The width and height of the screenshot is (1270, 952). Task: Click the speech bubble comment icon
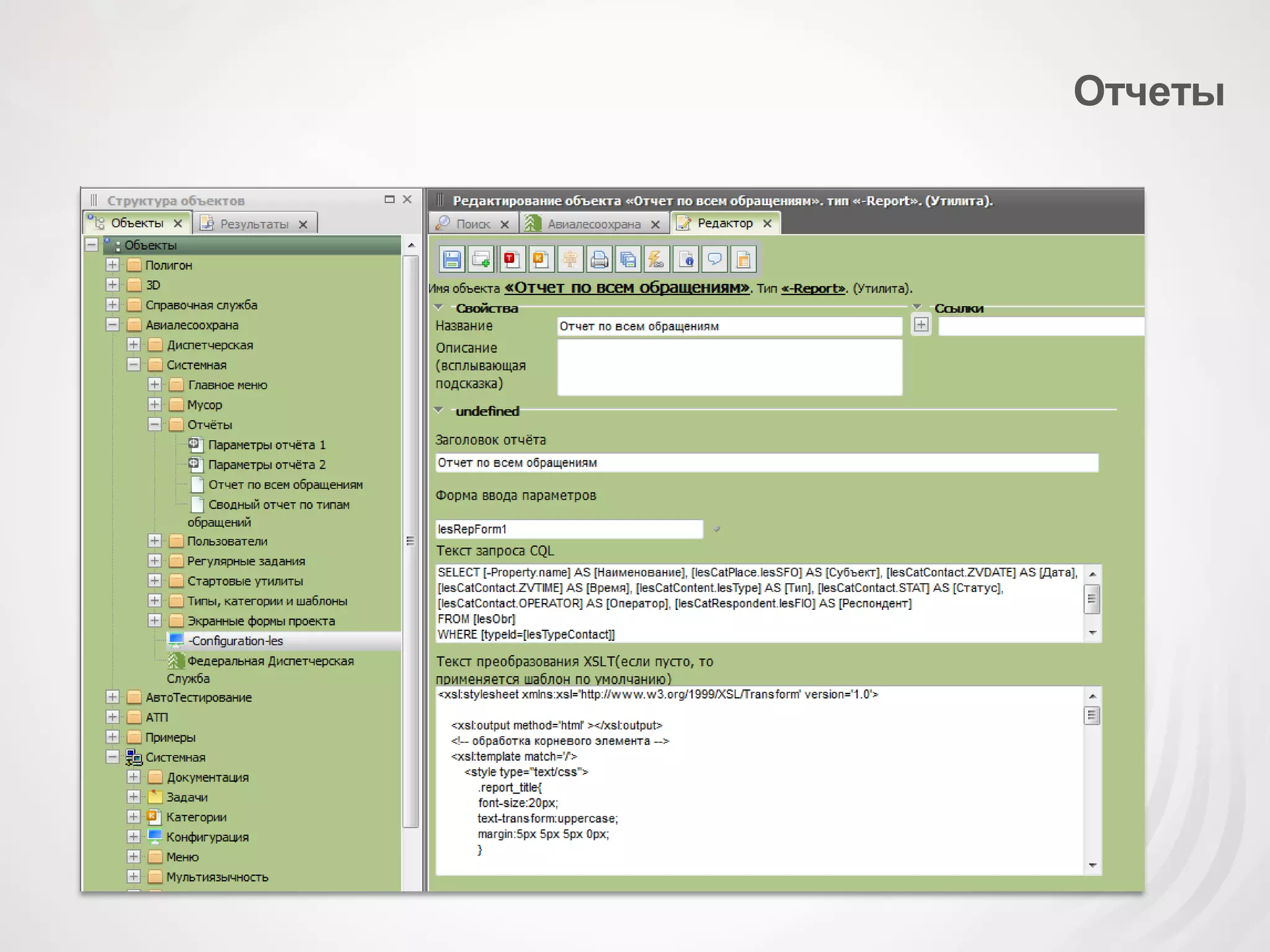point(714,259)
